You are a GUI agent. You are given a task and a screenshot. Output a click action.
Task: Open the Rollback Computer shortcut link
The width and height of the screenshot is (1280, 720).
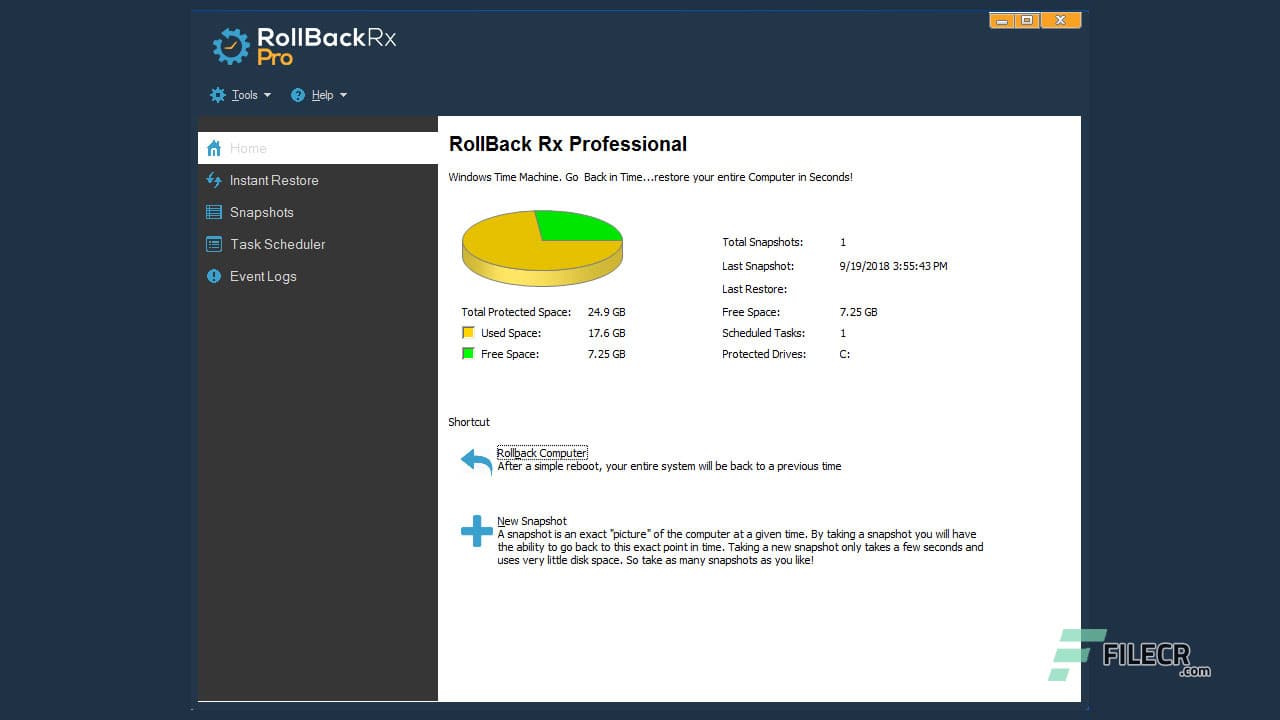(x=542, y=452)
